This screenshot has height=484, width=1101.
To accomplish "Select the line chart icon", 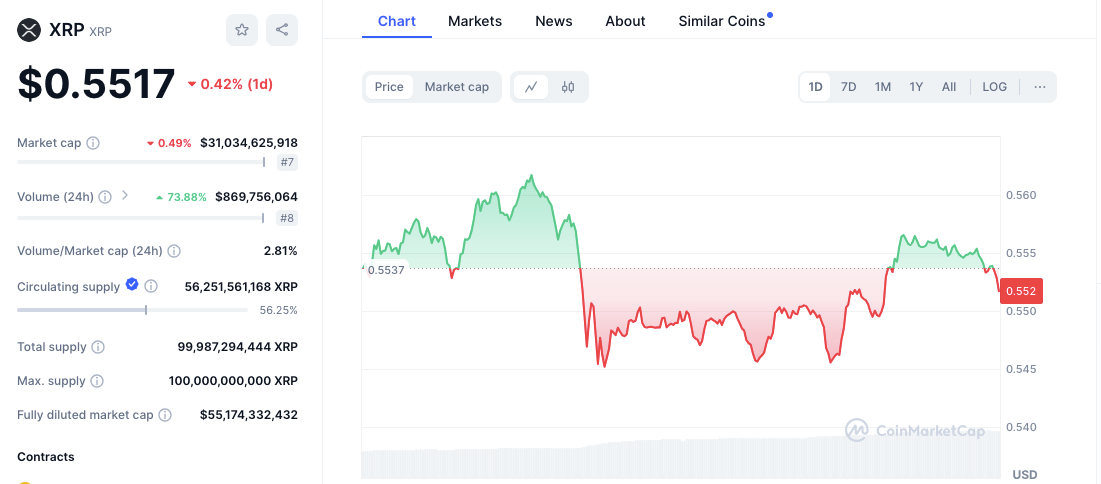I will point(532,87).
